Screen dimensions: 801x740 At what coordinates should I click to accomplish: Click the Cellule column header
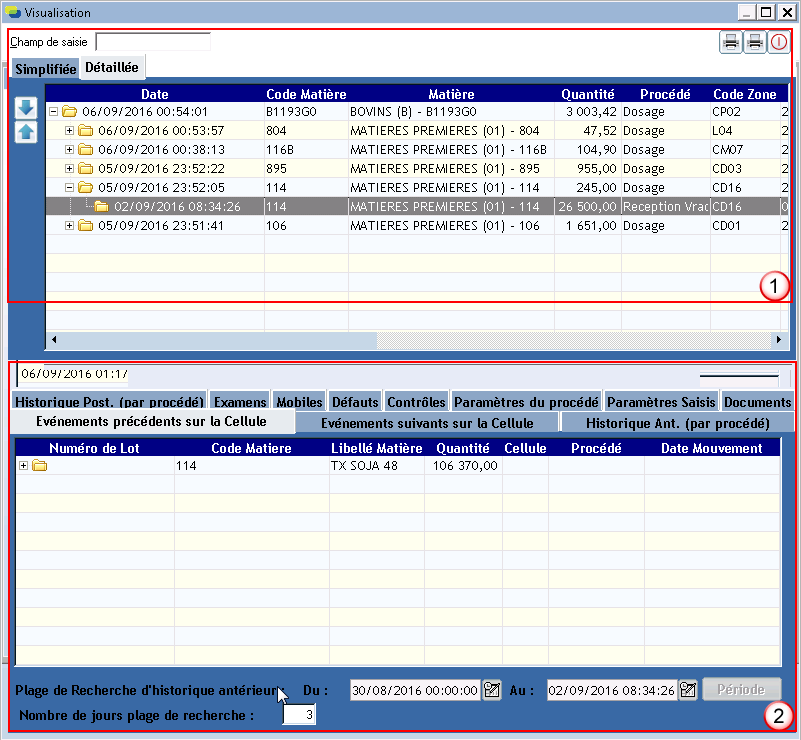525,448
